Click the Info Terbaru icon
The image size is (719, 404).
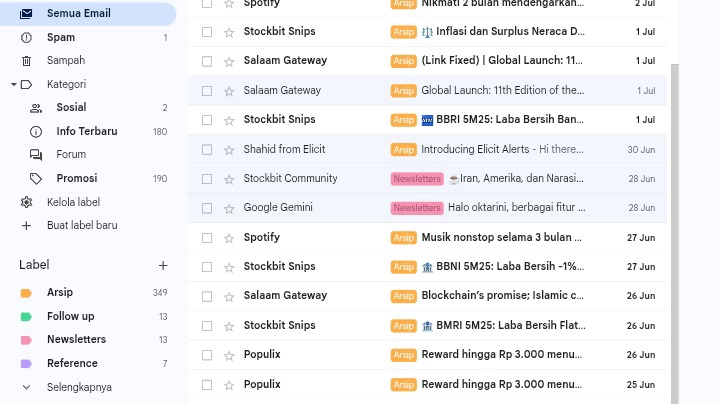click(x=36, y=132)
